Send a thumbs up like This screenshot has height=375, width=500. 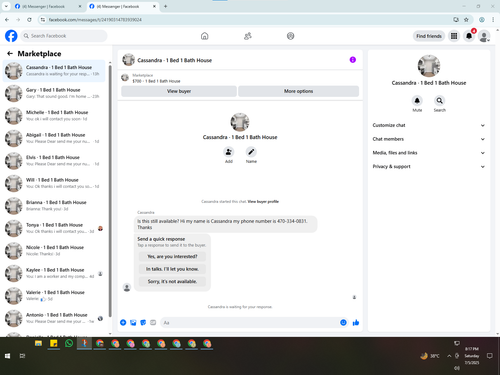point(356,322)
